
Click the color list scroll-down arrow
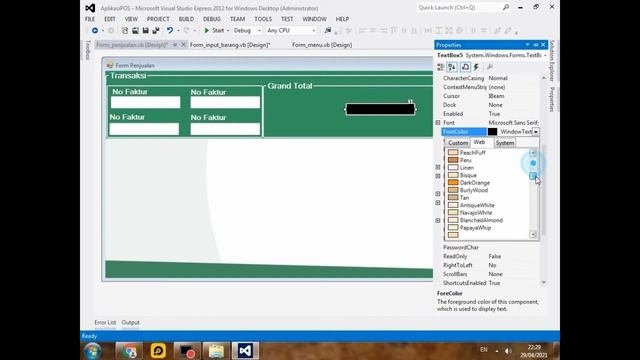(x=533, y=234)
